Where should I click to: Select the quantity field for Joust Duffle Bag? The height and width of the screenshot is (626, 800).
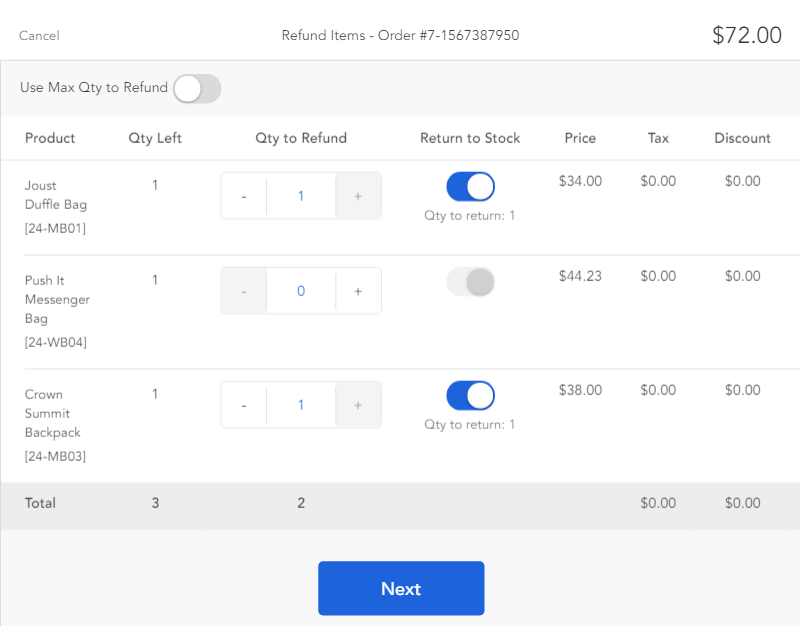point(300,195)
